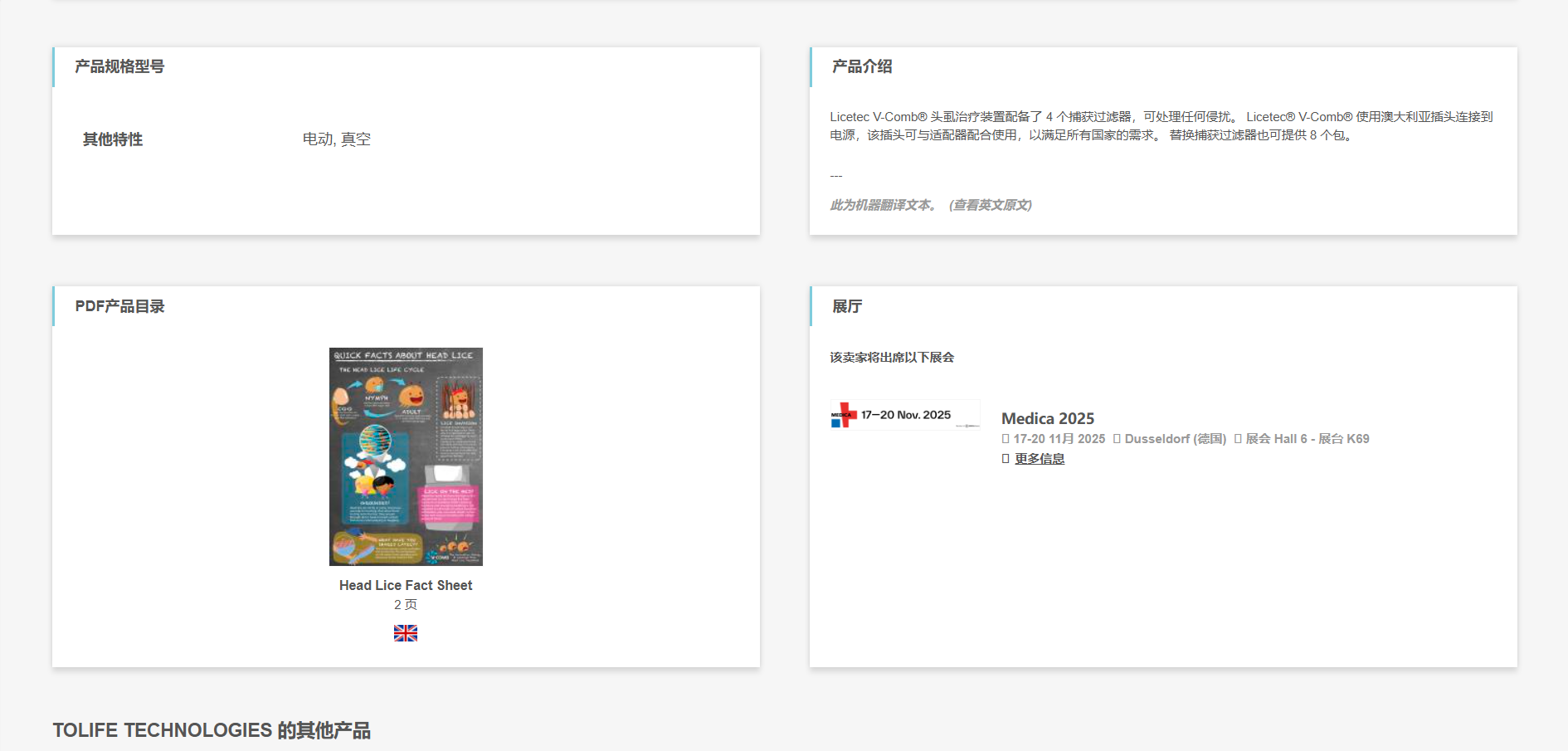The height and width of the screenshot is (751, 1568).
Task: Click the location pin icon beside Dusseldorf
Action: coord(1118,438)
